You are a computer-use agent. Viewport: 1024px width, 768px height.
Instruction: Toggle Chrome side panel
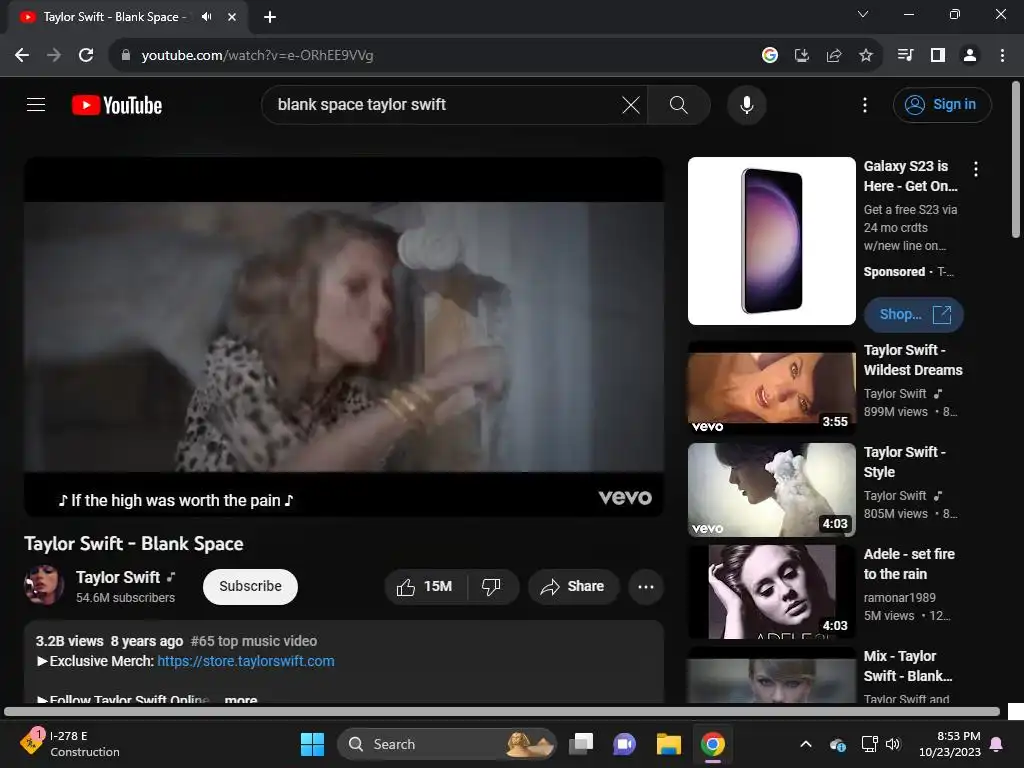coord(938,56)
